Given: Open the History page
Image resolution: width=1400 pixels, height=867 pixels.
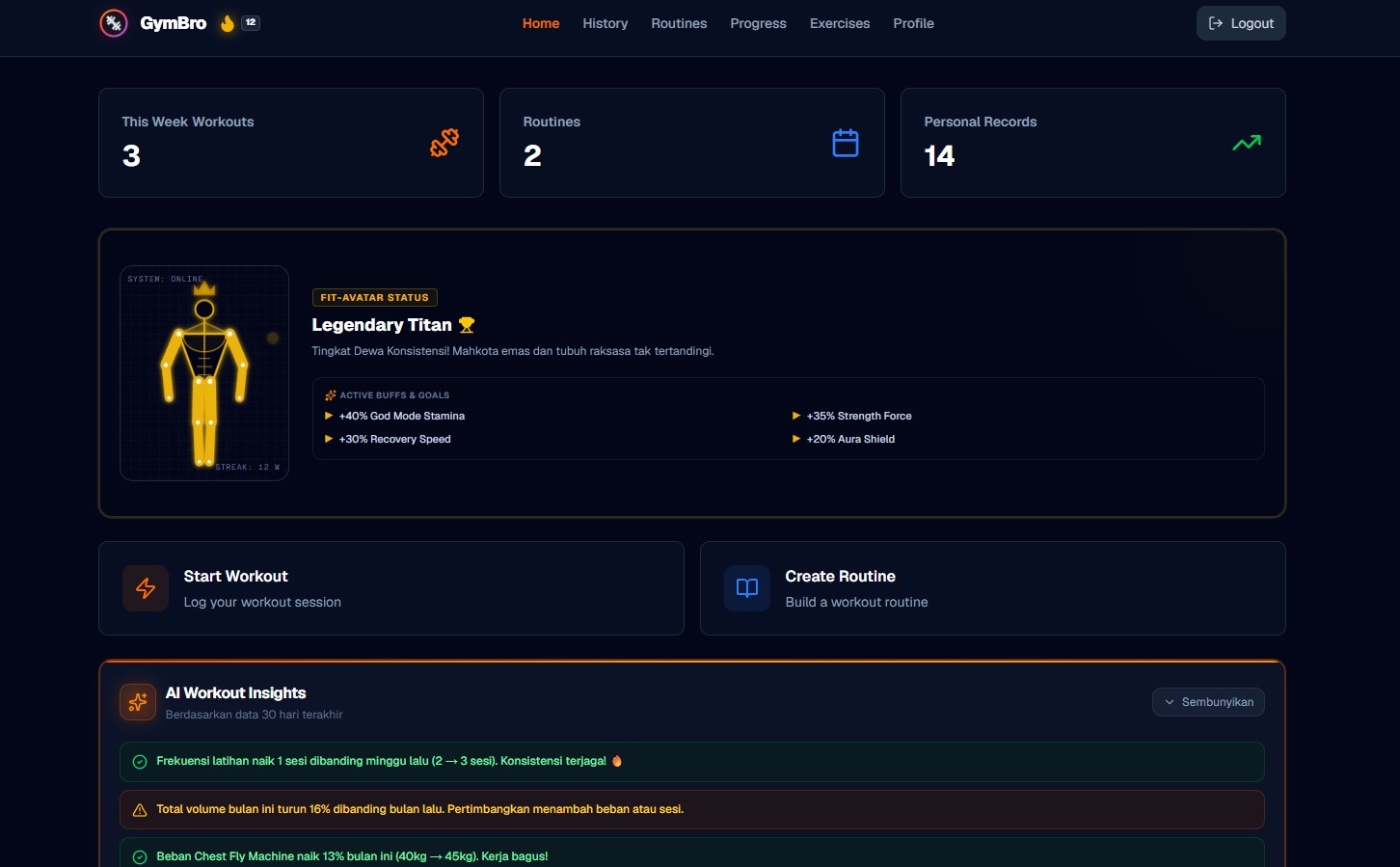Looking at the screenshot, I should [606, 23].
